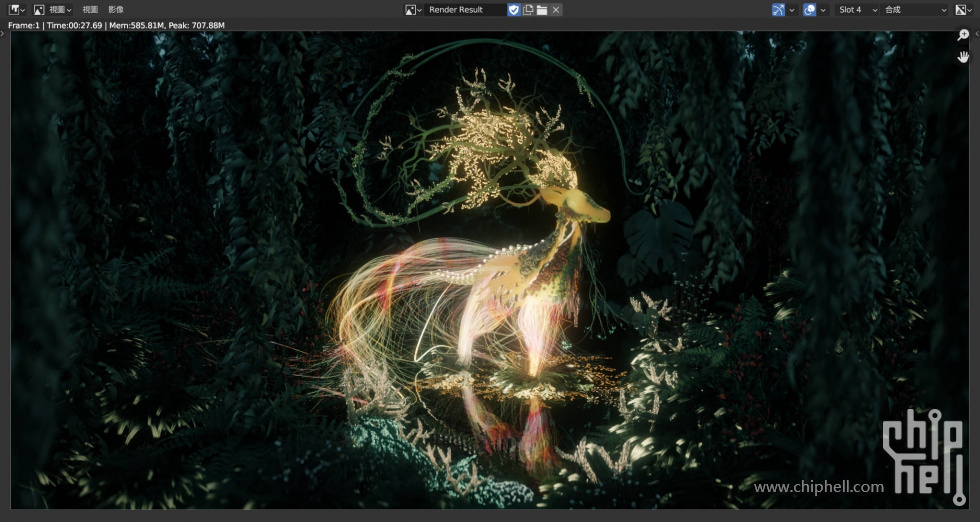Click the open image folder icon
Screen dimensions: 980x522
click(x=542, y=9)
